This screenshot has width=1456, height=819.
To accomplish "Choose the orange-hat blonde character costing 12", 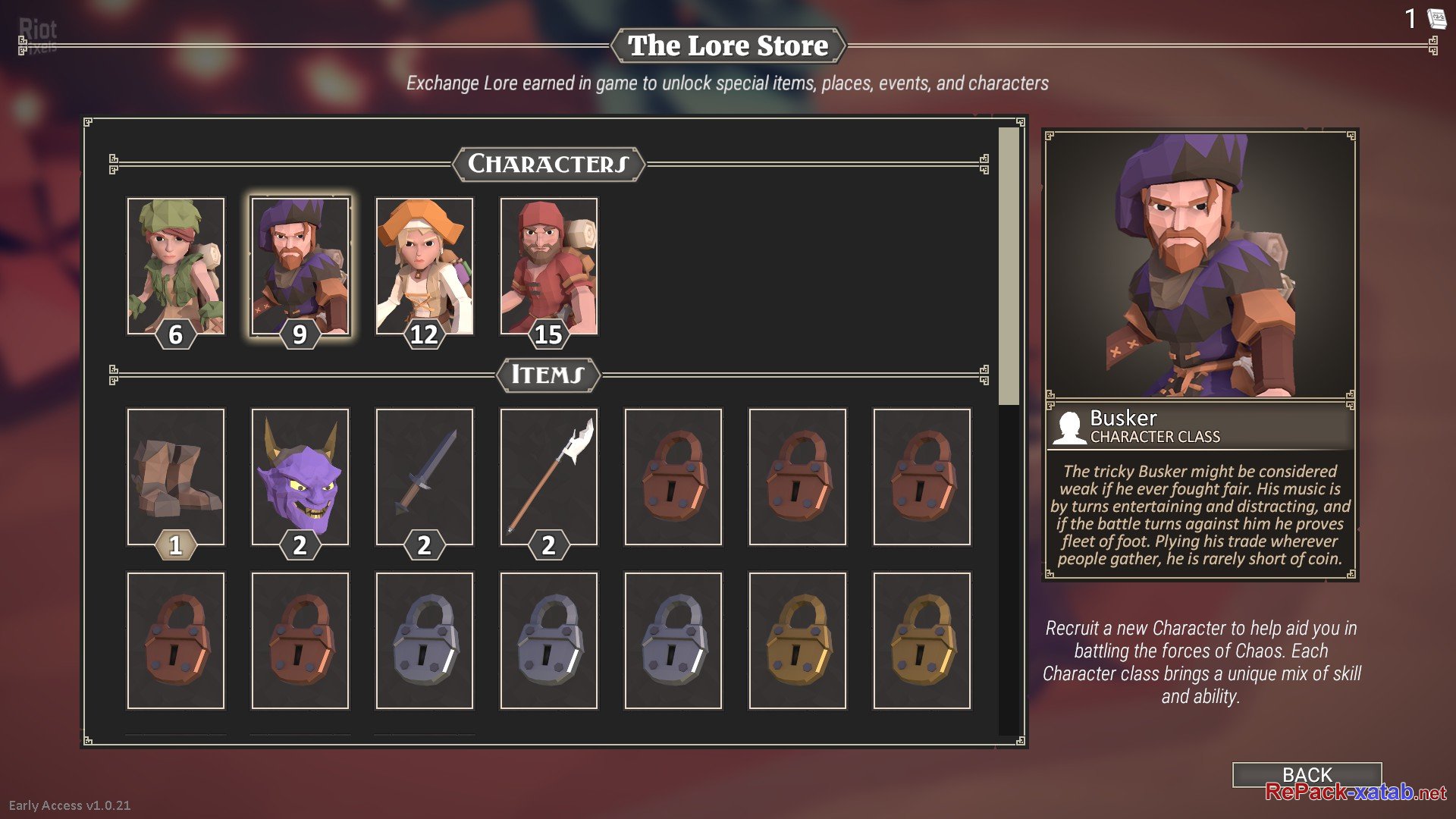I will 425,266.
